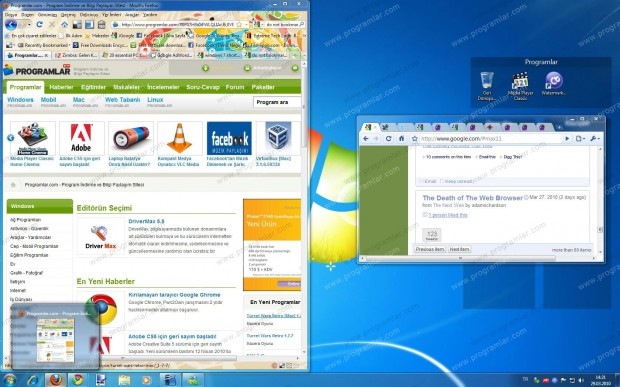Screen dimensions: 620x387
Task: Open the Facebook müzik thumbnail
Action: 229,138
